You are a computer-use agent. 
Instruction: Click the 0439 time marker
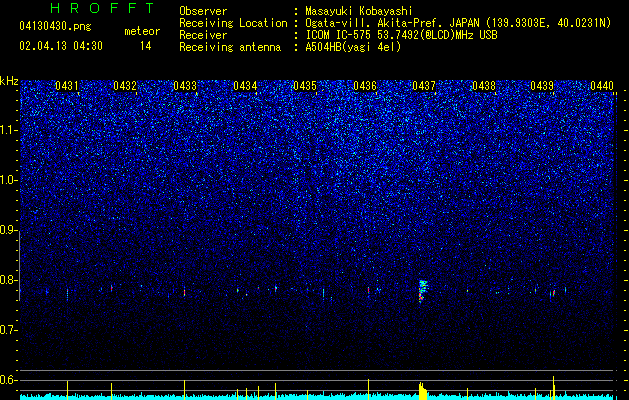pyautogui.click(x=542, y=85)
